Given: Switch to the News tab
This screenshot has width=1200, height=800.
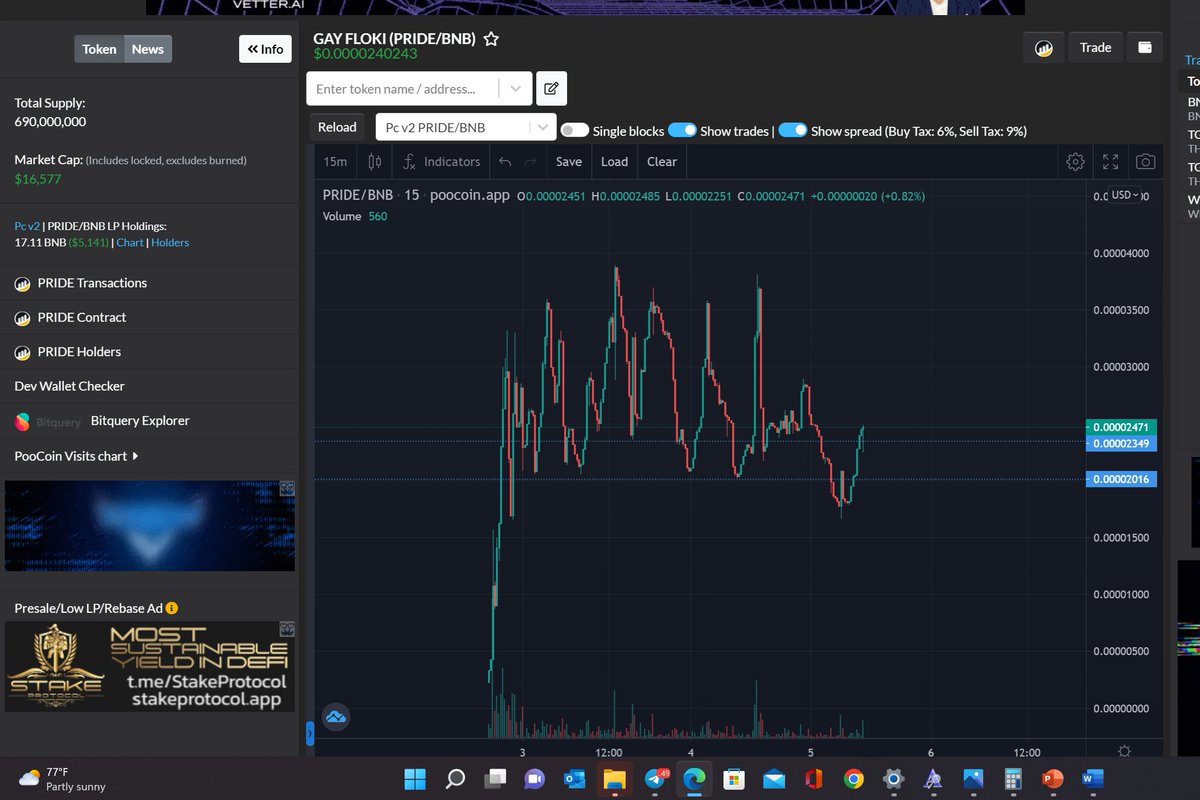Looking at the screenshot, I should coord(148,49).
